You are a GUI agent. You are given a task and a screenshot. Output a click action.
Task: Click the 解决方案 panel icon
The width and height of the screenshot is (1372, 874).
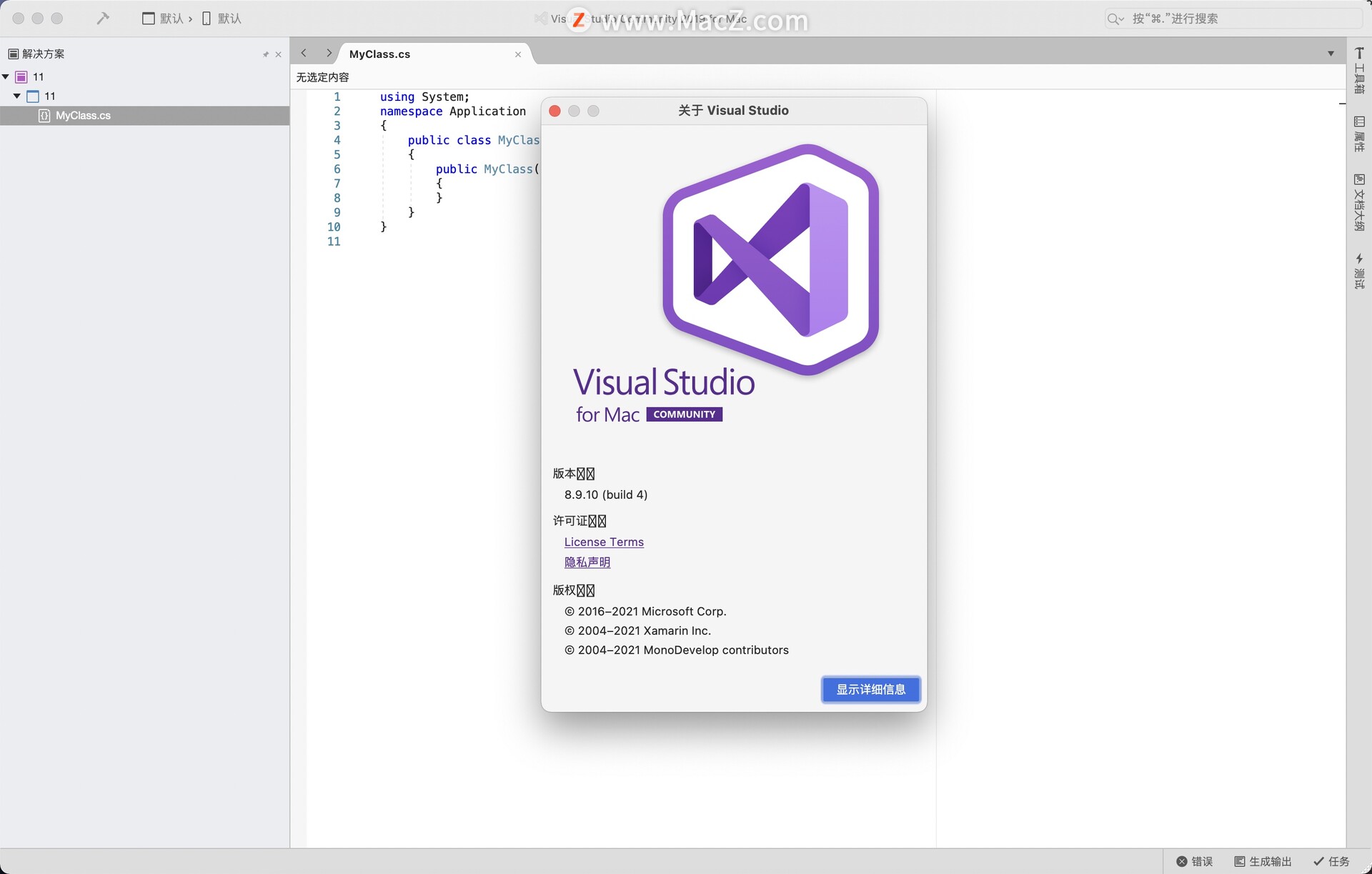click(13, 54)
